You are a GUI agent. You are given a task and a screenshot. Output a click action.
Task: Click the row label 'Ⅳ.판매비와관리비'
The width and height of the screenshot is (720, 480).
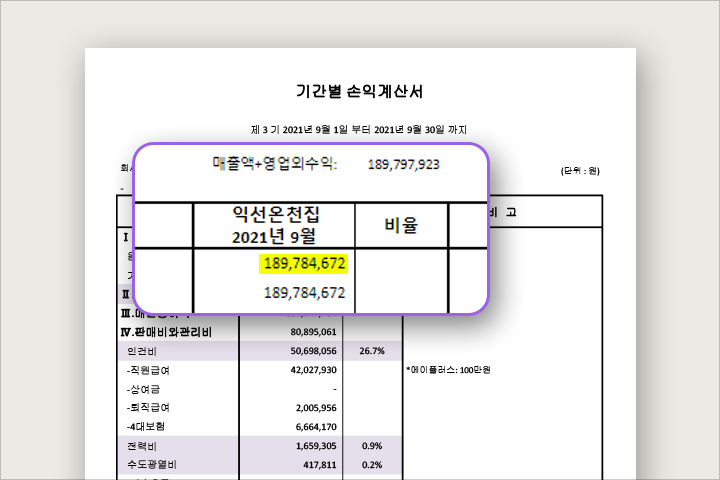pos(166,332)
